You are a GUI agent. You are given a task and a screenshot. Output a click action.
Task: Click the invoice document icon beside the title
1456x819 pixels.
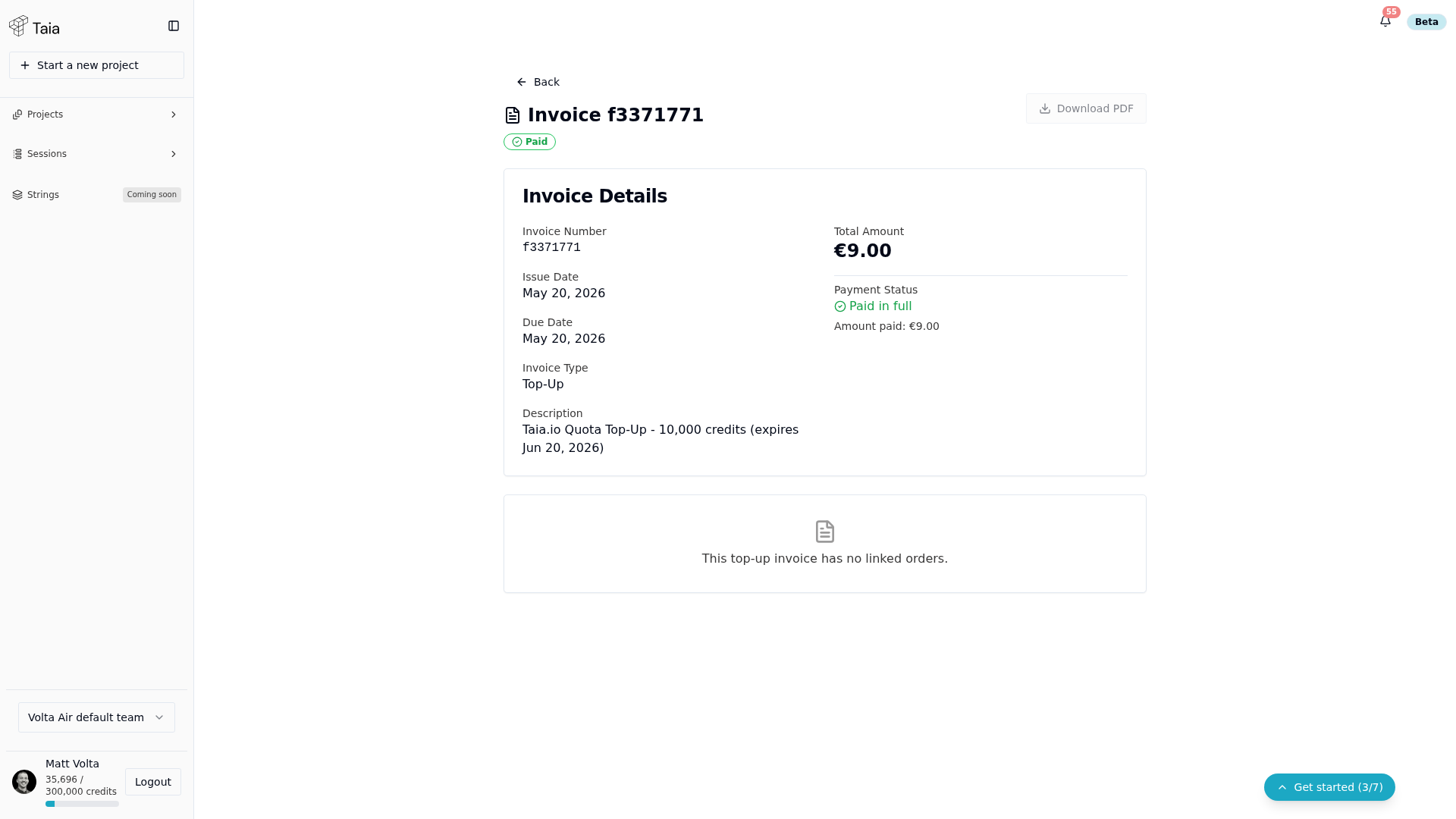click(x=513, y=115)
